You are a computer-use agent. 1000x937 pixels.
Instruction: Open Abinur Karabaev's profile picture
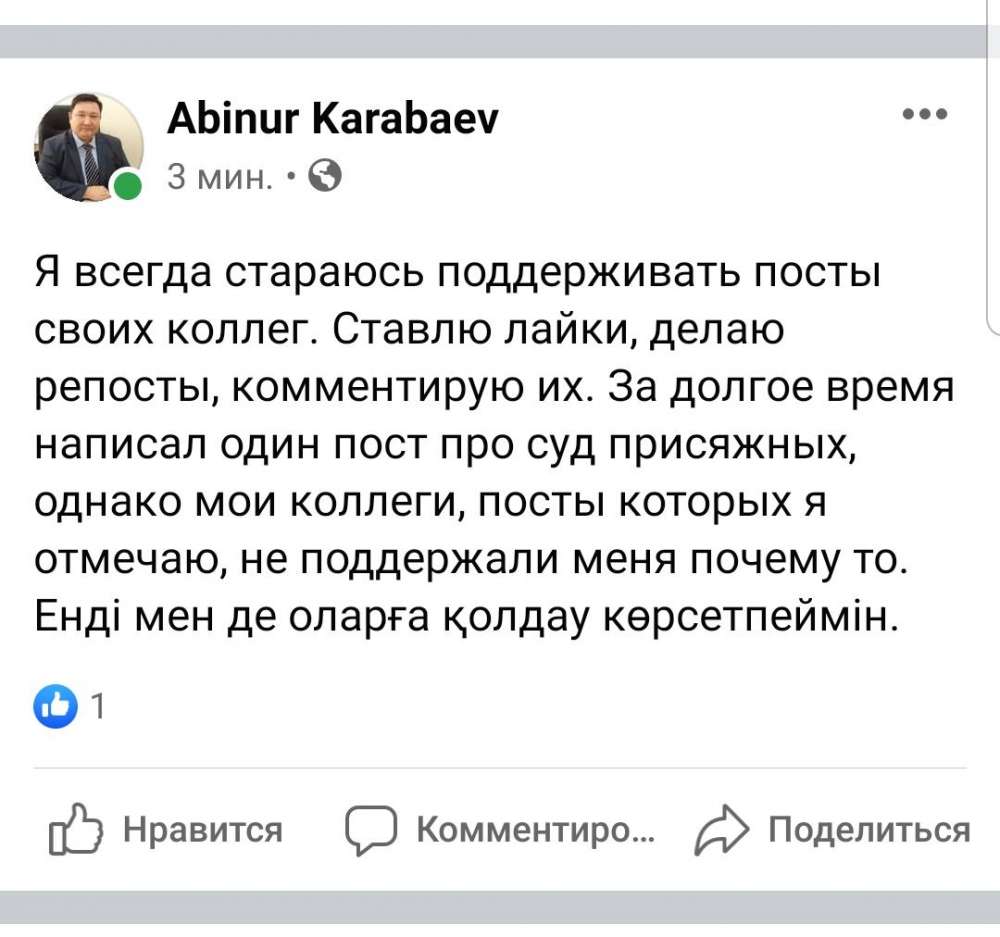click(88, 146)
